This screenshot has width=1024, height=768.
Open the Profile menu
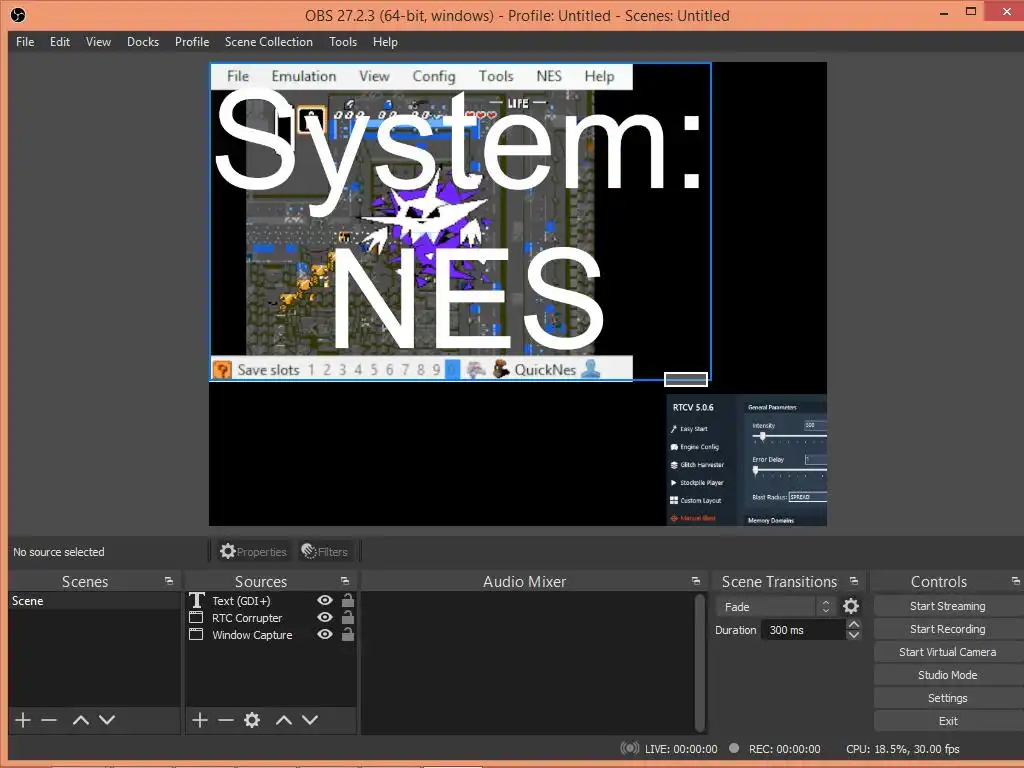pyautogui.click(x=192, y=42)
